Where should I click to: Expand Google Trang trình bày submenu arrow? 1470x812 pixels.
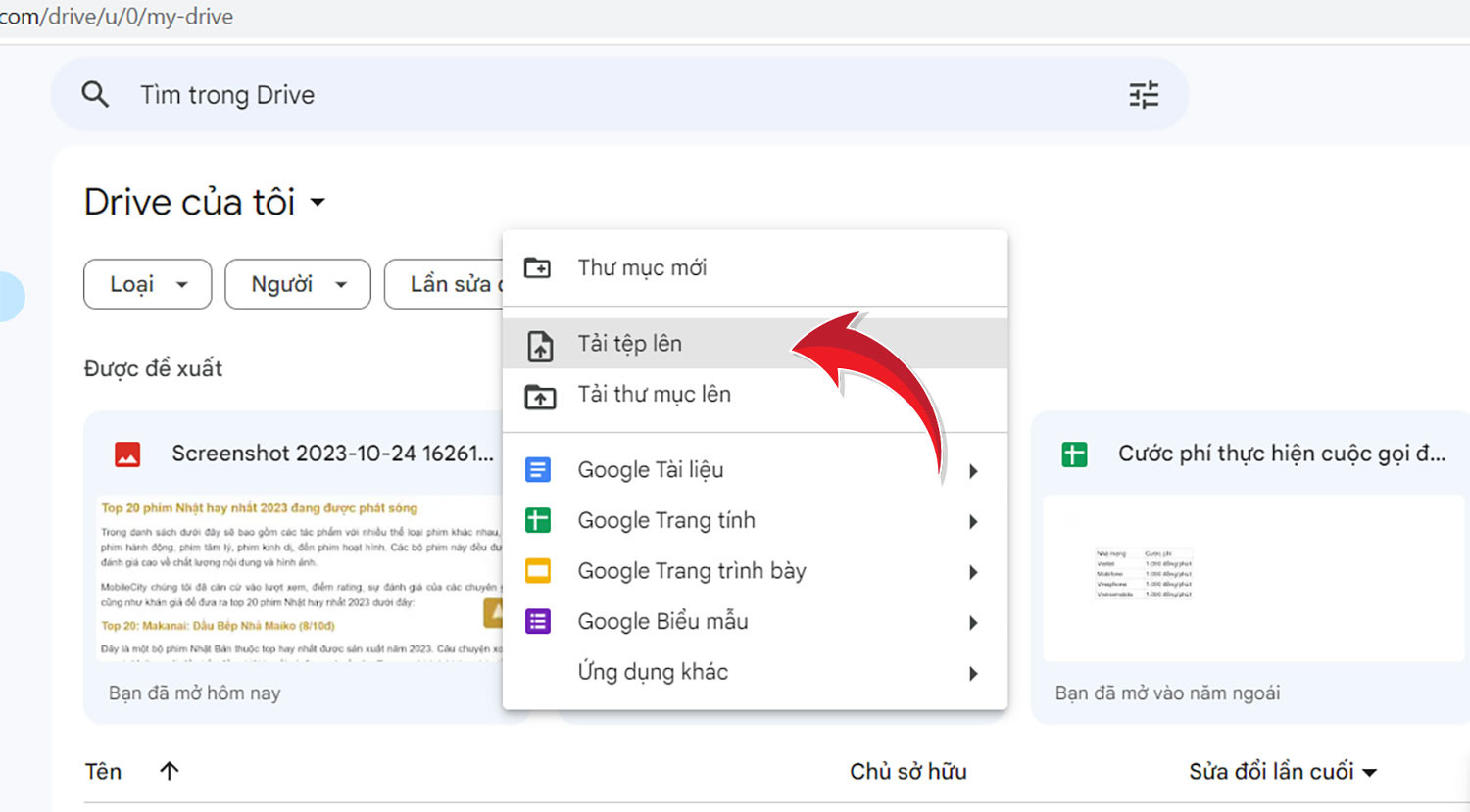point(973,572)
